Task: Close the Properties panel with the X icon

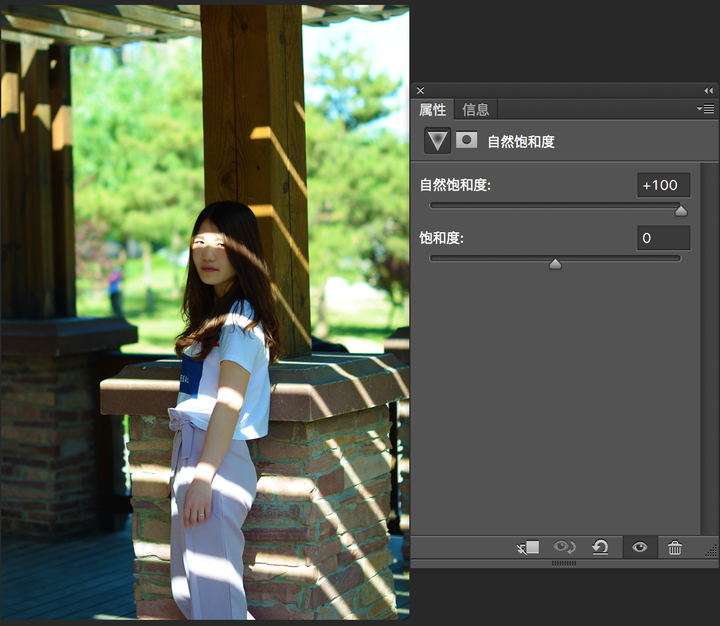Action: click(x=420, y=90)
